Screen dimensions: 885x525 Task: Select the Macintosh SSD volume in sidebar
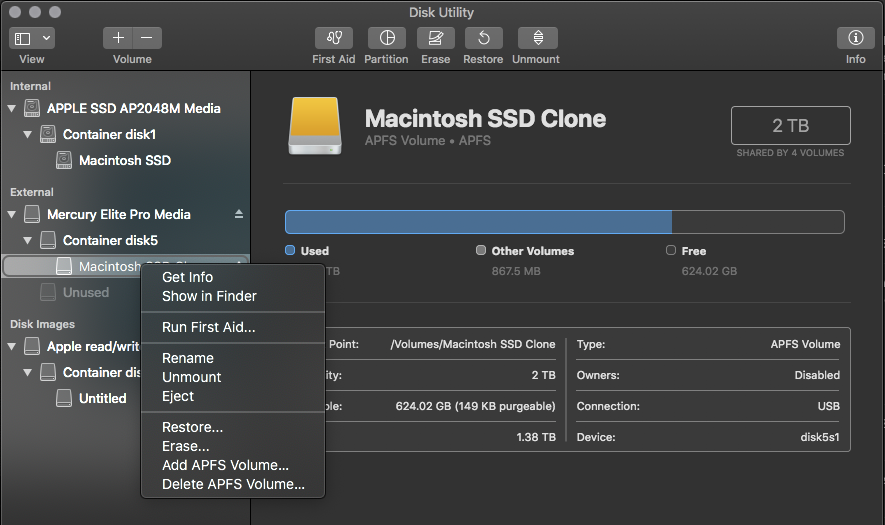124,160
